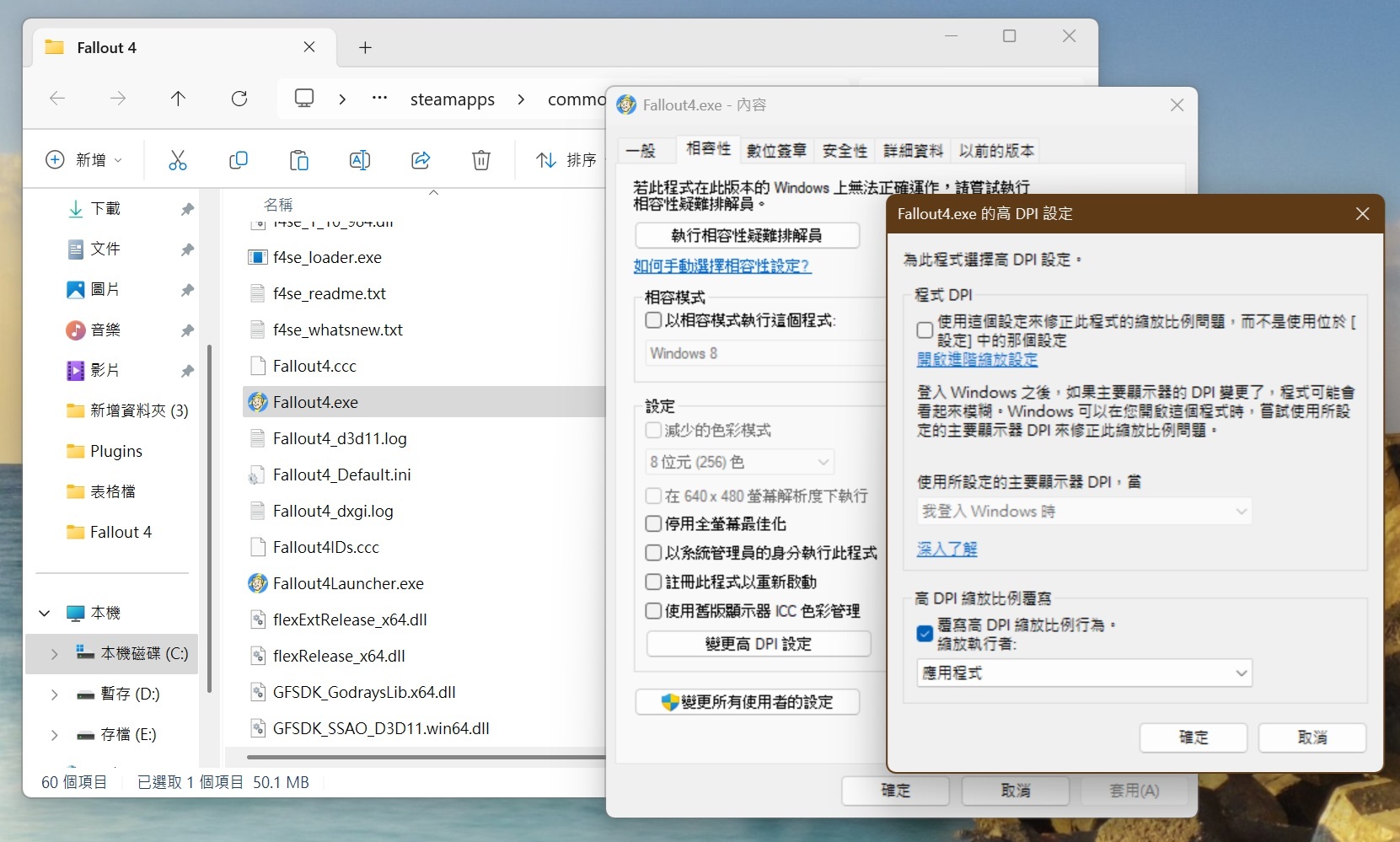Open the address bar ellipsis overflow

point(380,99)
